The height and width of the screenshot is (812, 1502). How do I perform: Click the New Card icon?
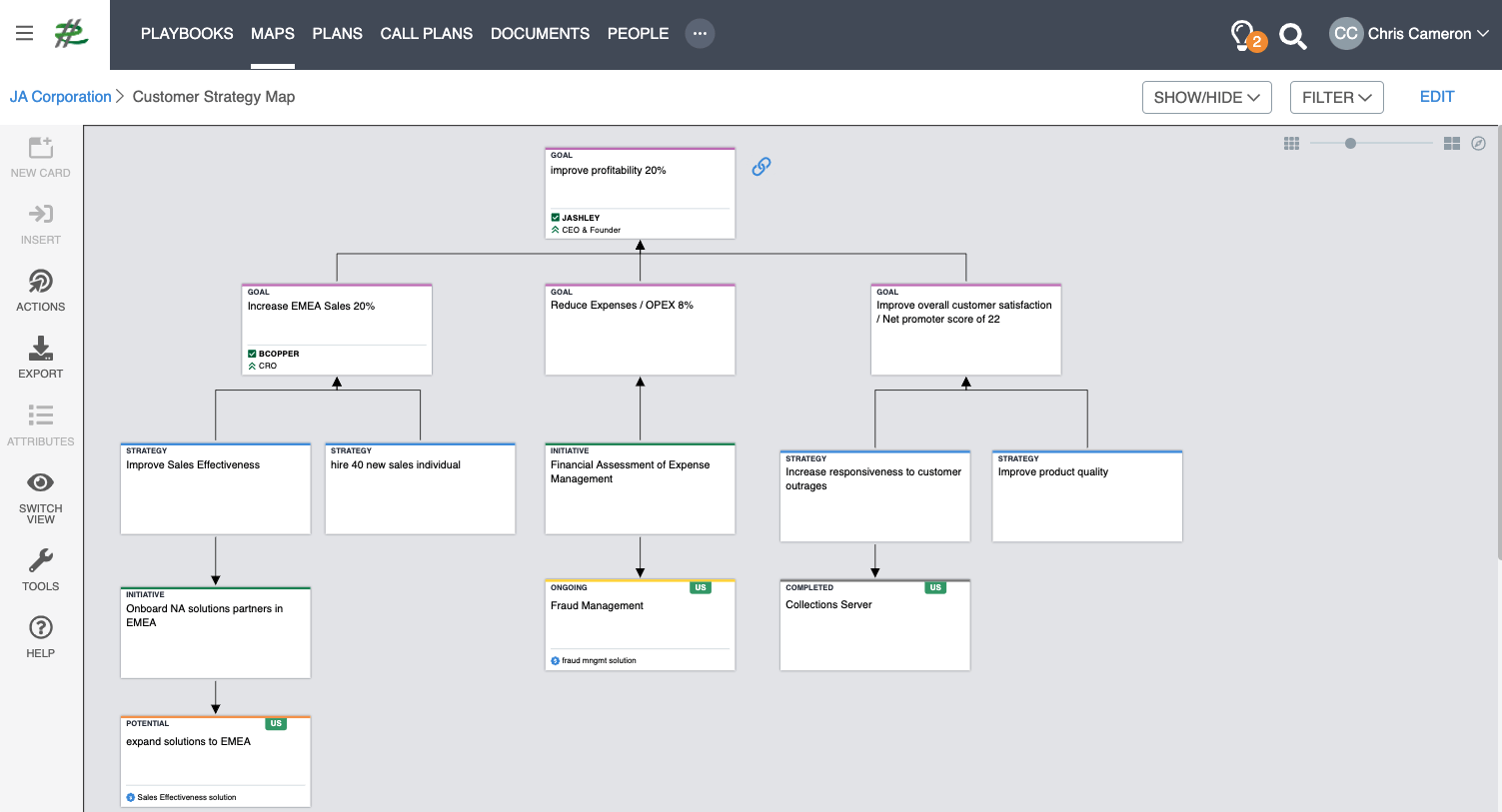click(x=40, y=148)
